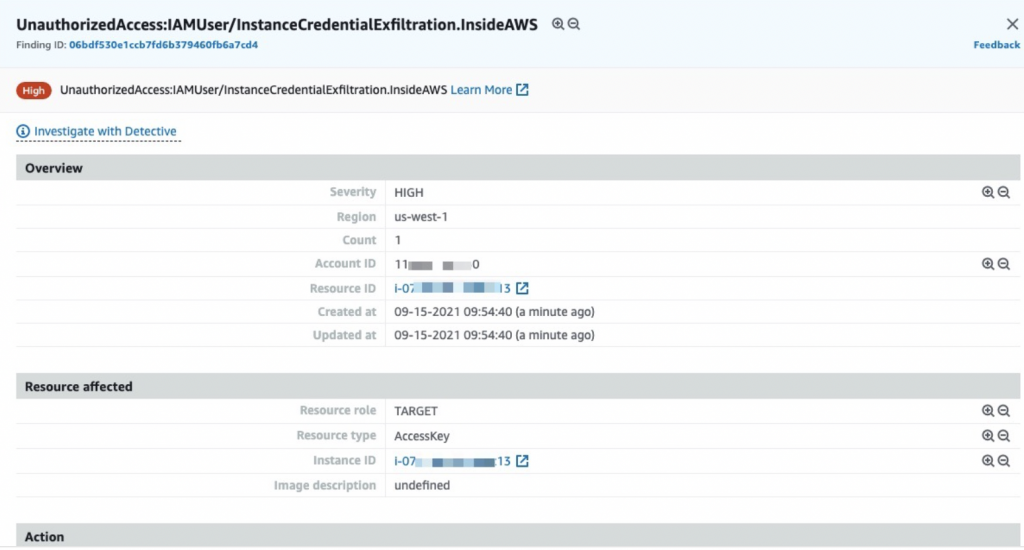Click the zoom-out exclude icon beside finding title
Viewport: 1024px width, 550px height.
click(573, 24)
